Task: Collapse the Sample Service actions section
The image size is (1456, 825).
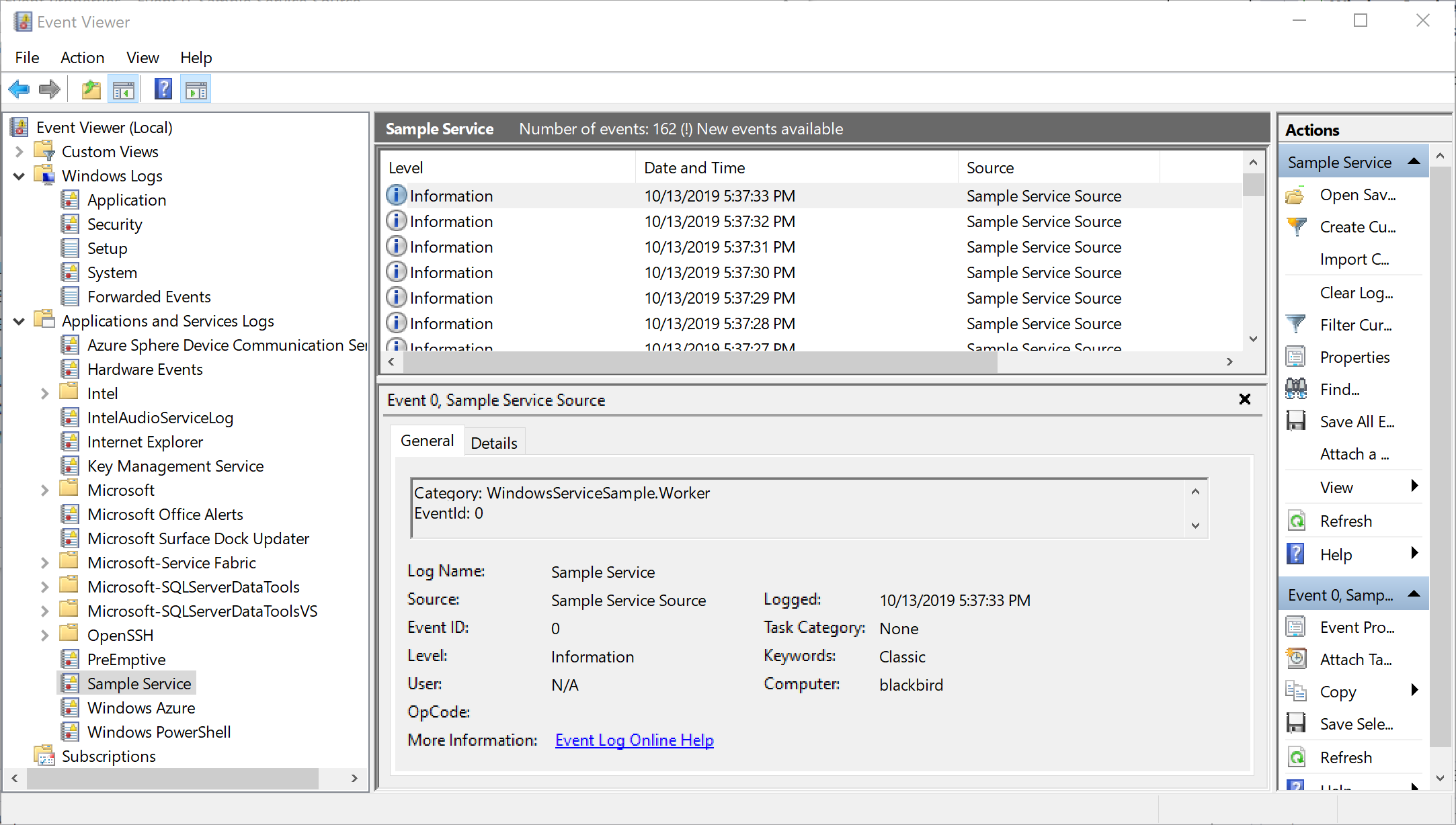Action: (x=1414, y=161)
